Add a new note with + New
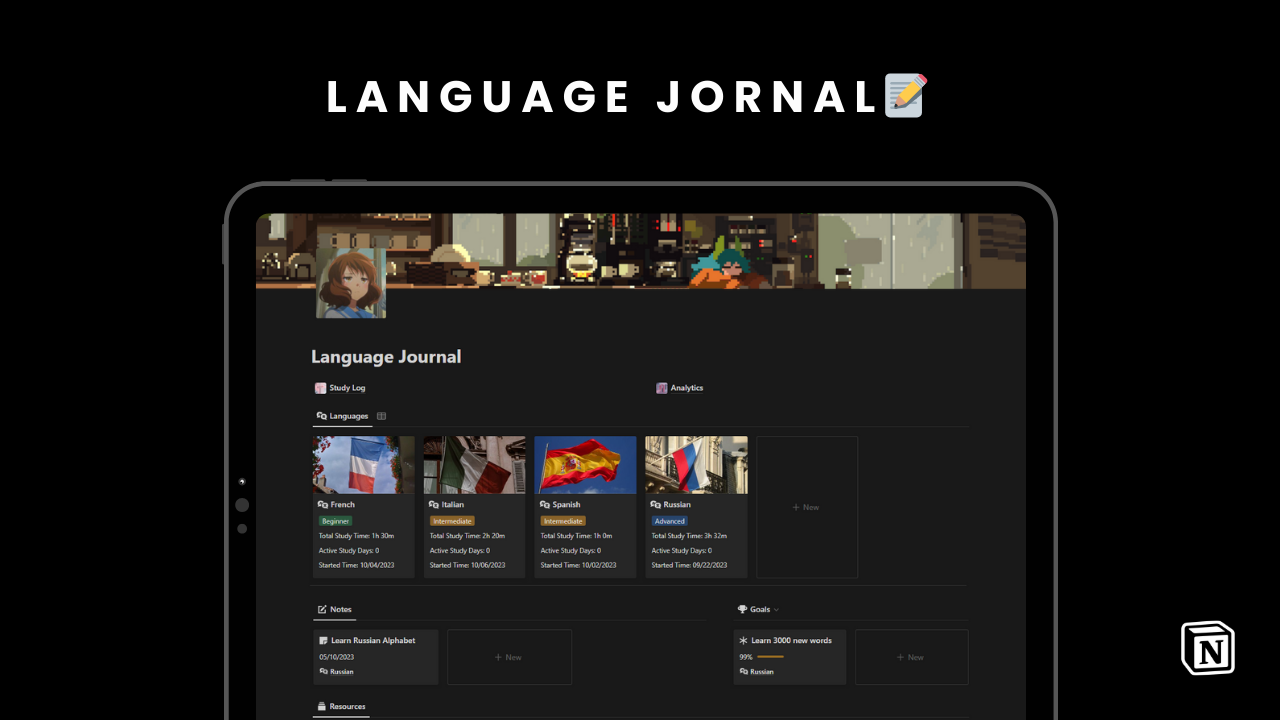Image resolution: width=1280 pixels, height=720 pixels. (x=509, y=657)
